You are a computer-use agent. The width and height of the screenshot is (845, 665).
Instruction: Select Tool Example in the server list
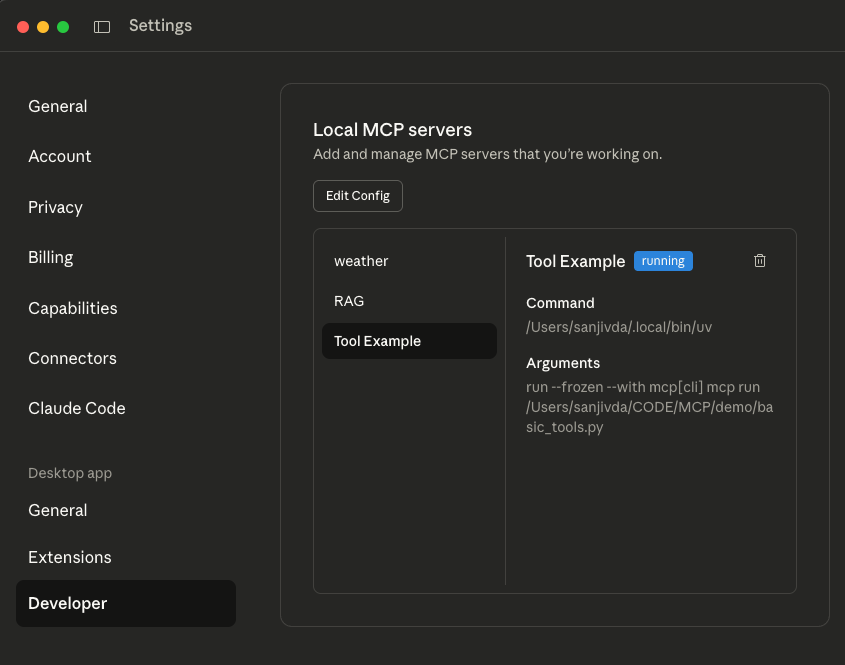[409, 341]
